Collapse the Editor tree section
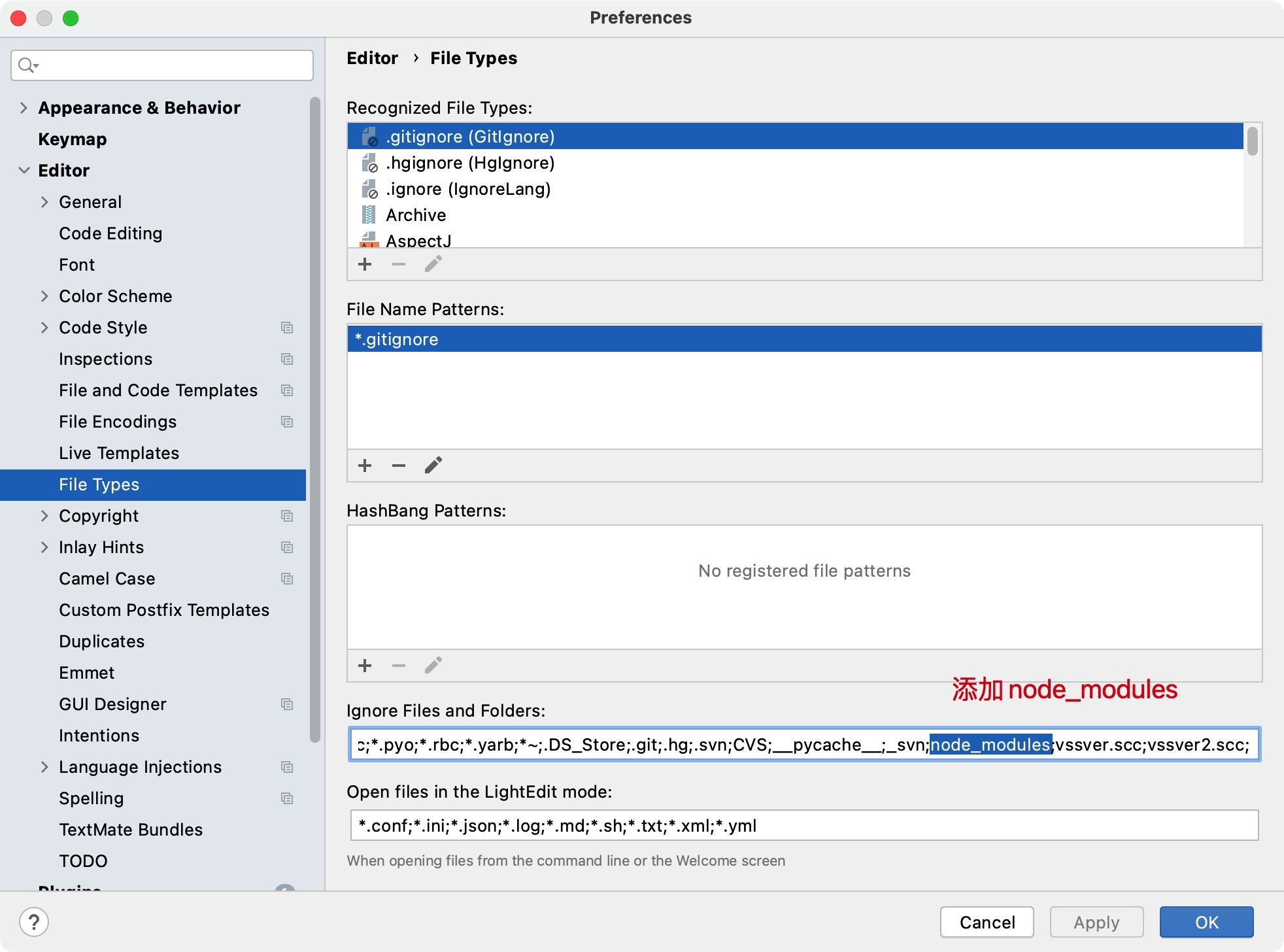The width and height of the screenshot is (1284, 952). 24,171
